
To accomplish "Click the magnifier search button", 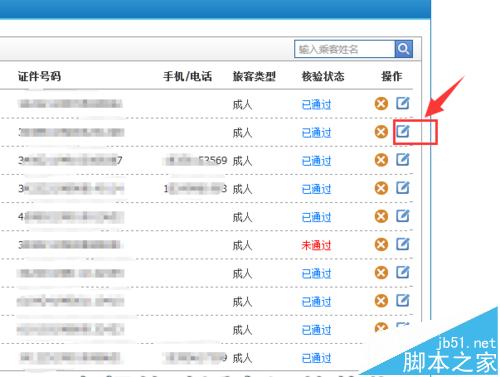I will tap(404, 49).
